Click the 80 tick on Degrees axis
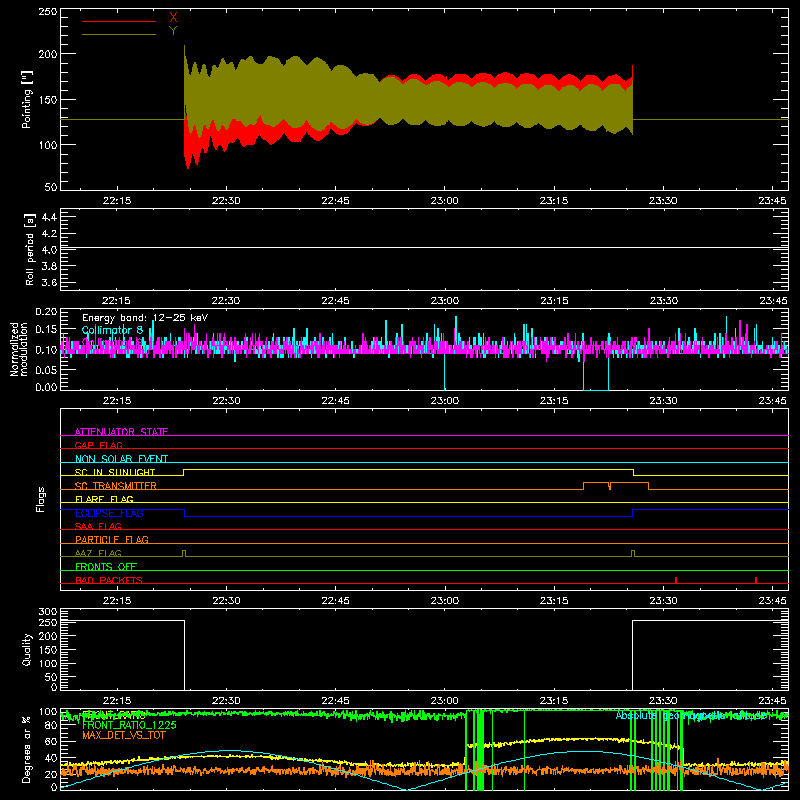 tap(51, 725)
